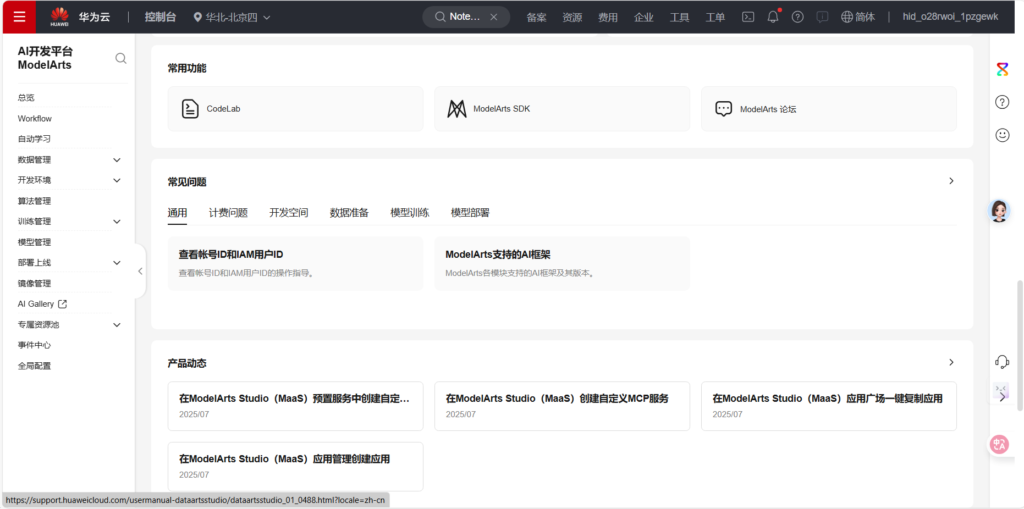Click the help question mark in top bar
Viewport: 1024px width, 509px height.
pos(797,17)
